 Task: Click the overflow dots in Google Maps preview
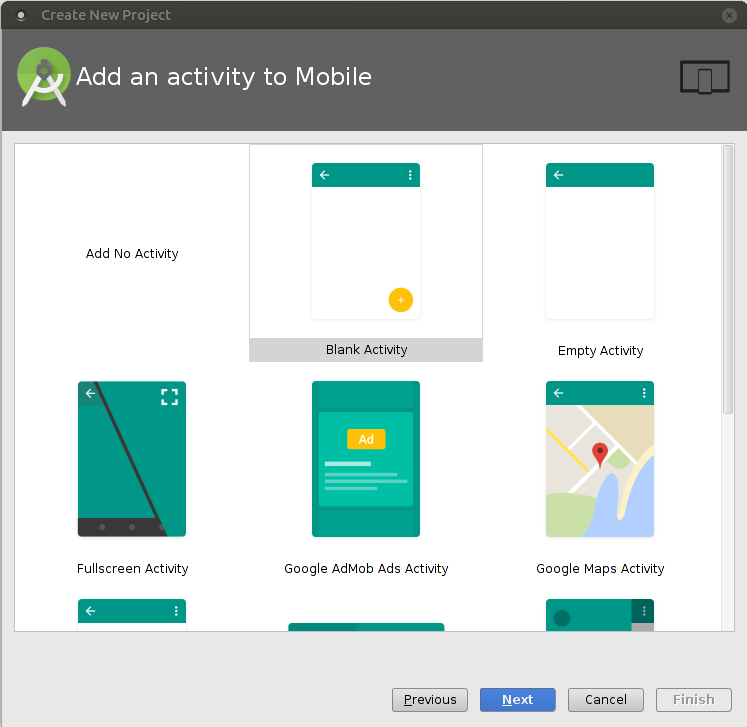tap(644, 393)
